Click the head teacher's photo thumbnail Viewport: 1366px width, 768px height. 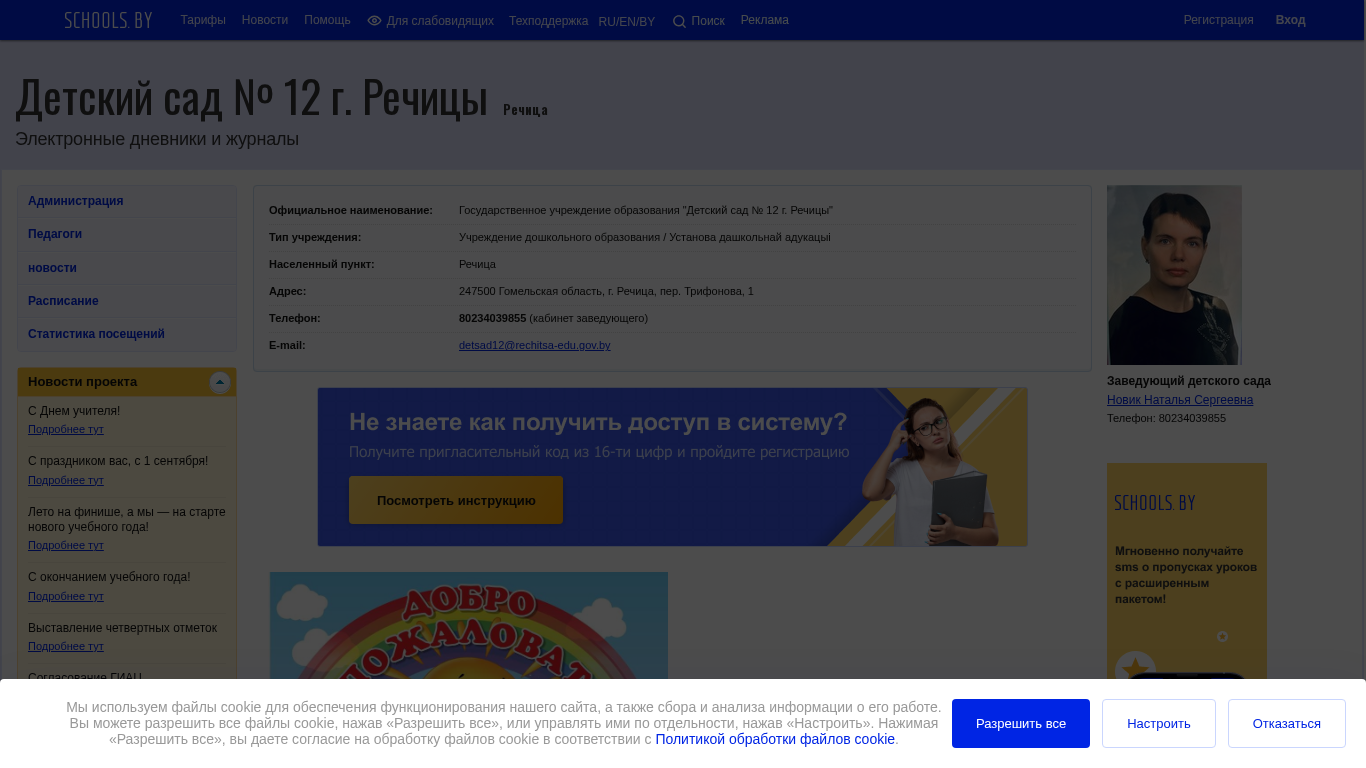tap(1174, 275)
